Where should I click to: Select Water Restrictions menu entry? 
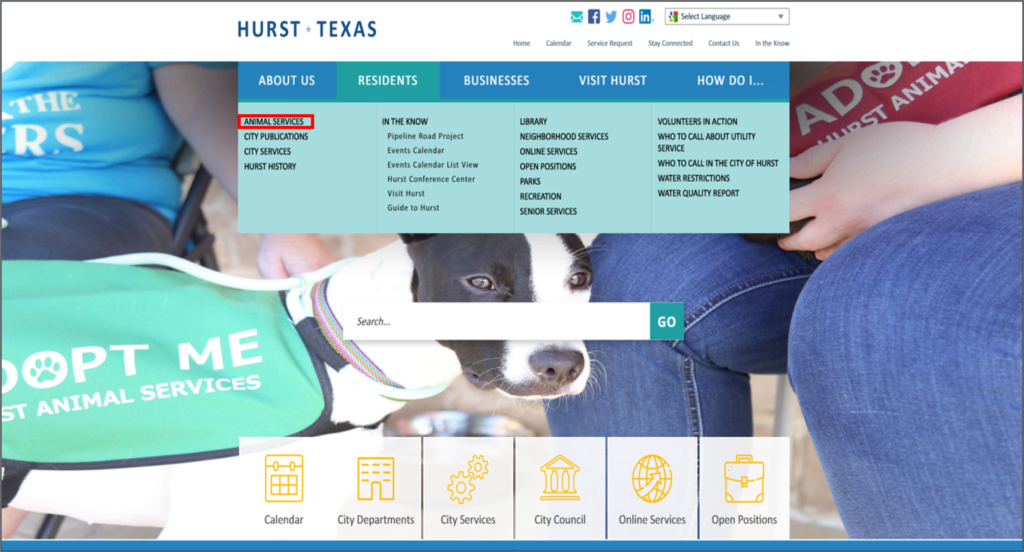[693, 178]
